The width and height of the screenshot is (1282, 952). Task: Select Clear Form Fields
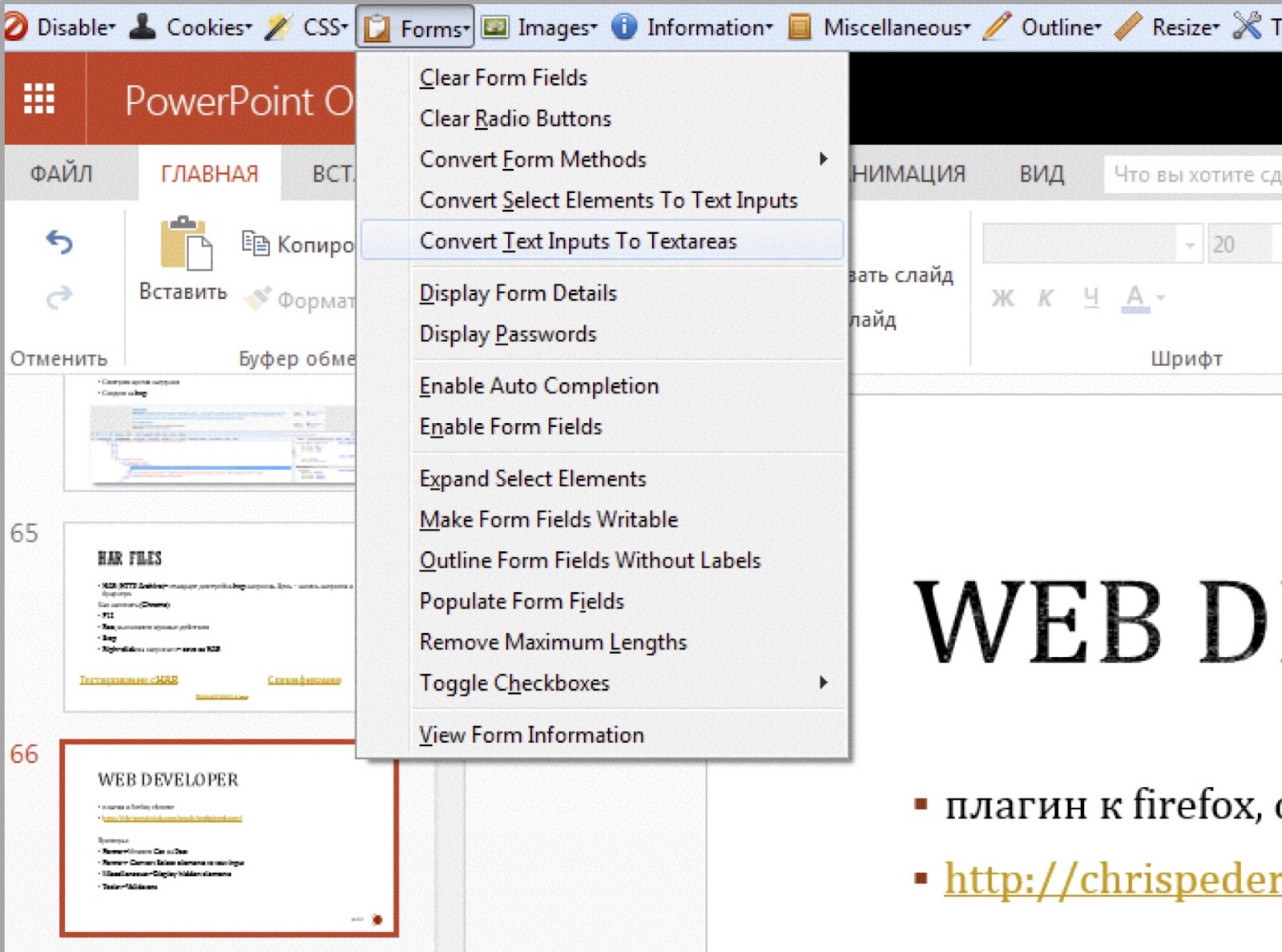[x=603, y=78]
